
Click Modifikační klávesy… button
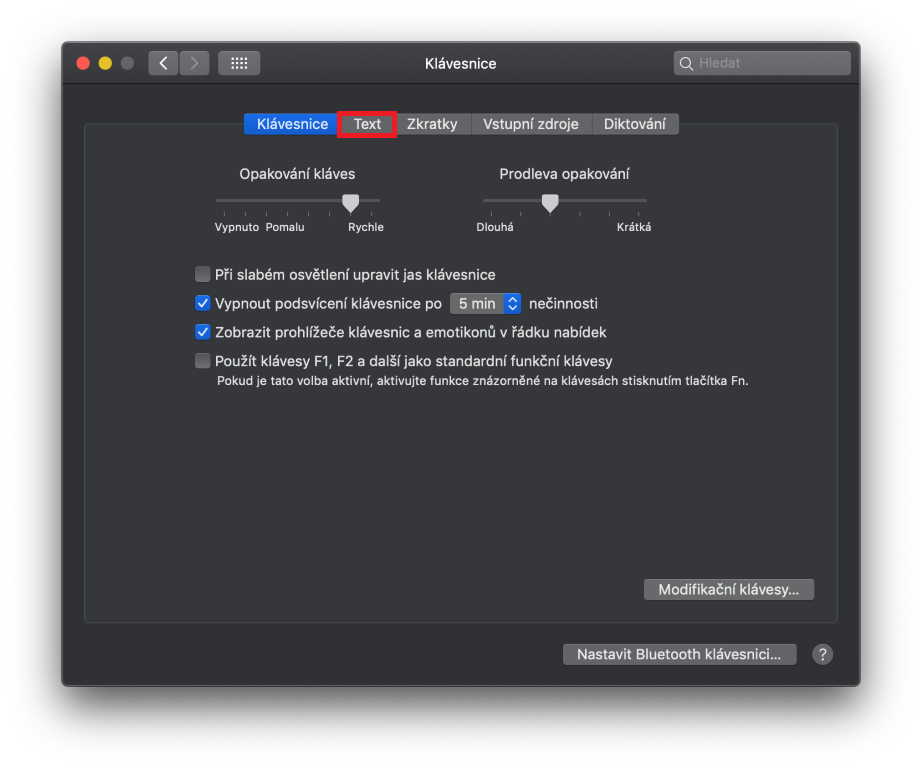click(x=729, y=589)
